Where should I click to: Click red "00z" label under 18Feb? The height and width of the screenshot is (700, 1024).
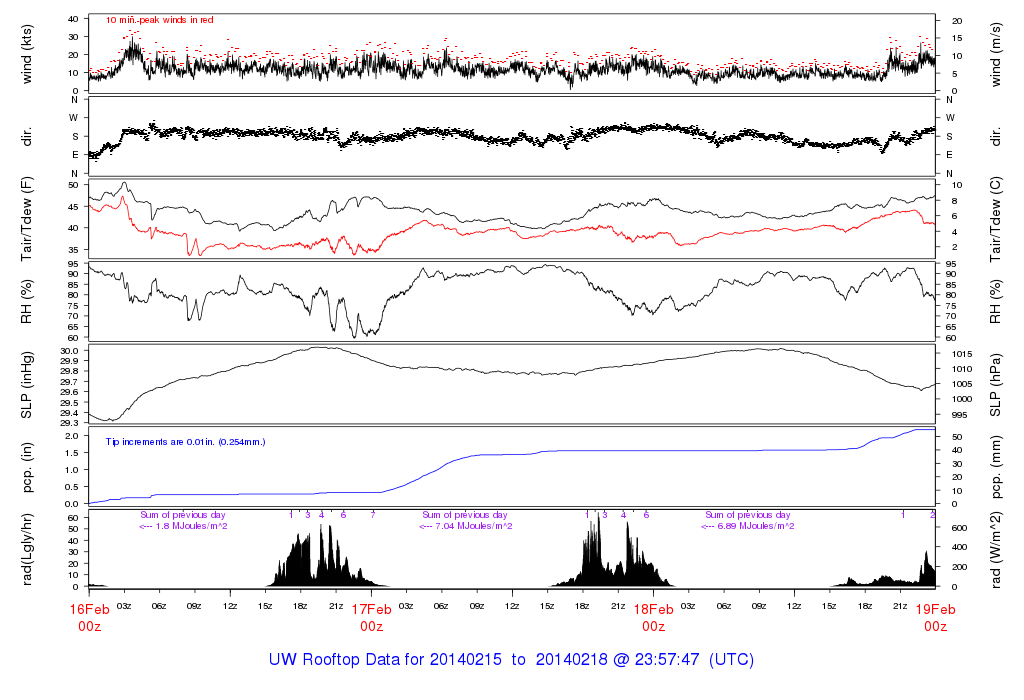click(654, 626)
